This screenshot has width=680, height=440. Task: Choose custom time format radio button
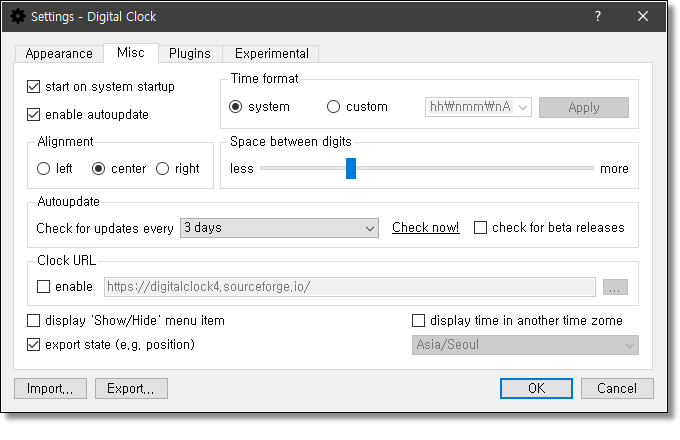333,107
